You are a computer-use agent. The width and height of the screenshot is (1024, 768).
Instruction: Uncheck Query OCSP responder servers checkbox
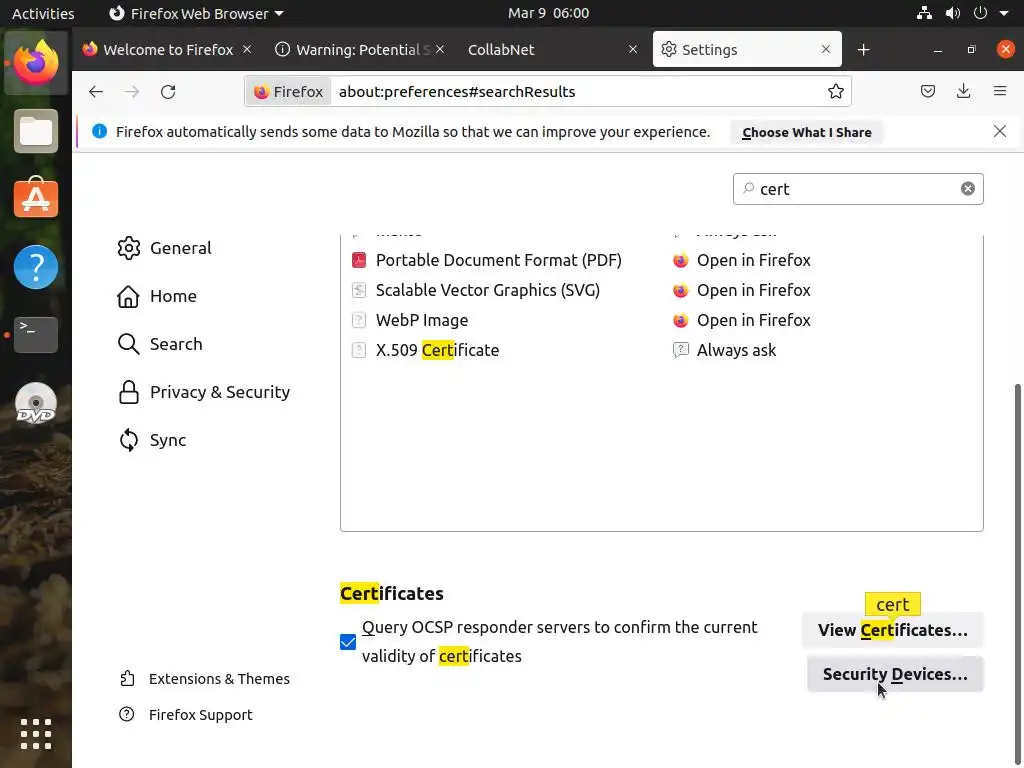(348, 642)
